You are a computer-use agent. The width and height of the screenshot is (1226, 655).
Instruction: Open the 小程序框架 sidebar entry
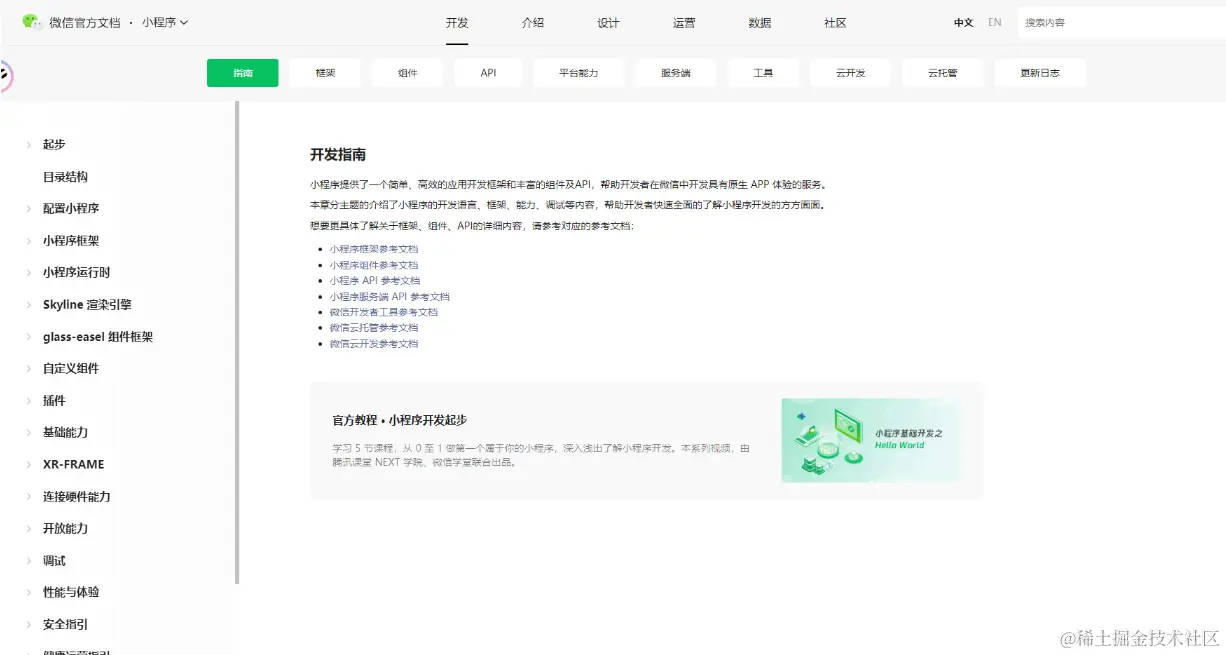pyautogui.click(x=71, y=241)
